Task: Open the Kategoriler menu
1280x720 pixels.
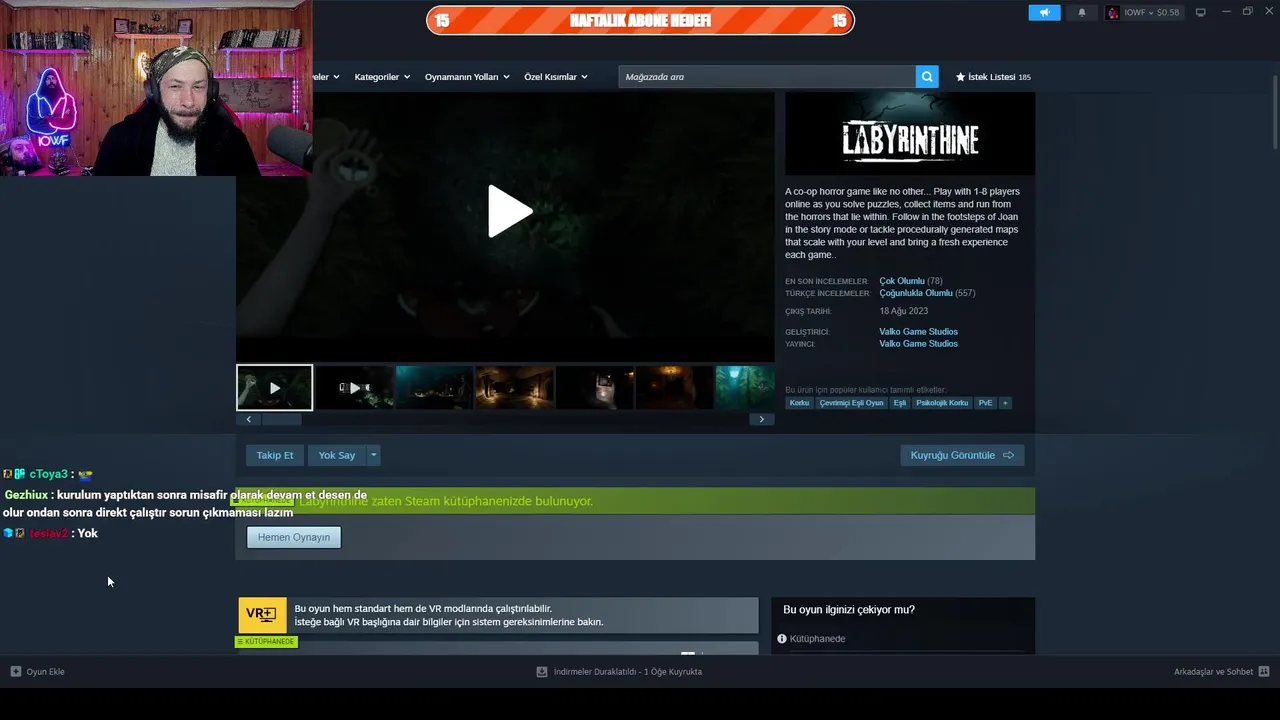Action: point(382,77)
